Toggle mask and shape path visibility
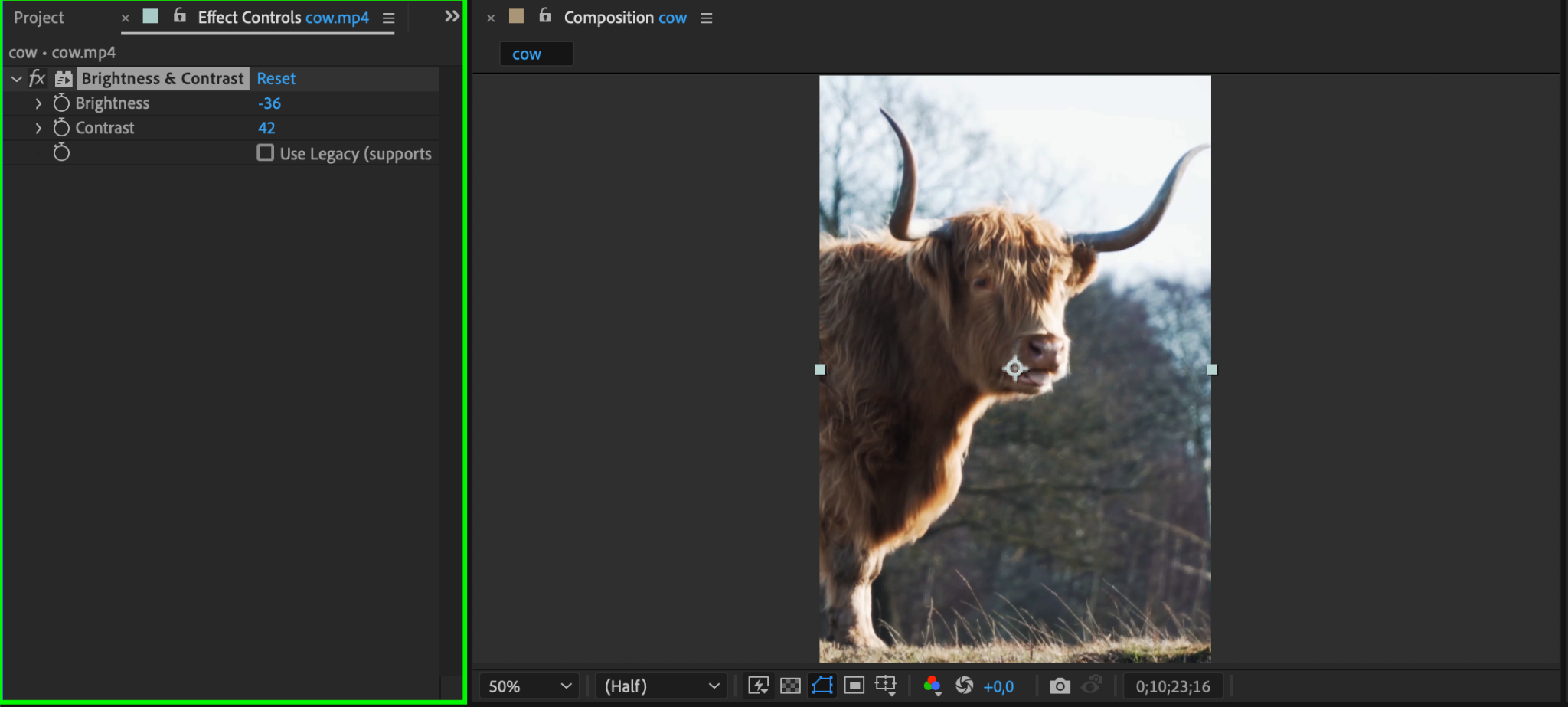Screen dimensions: 1568x707 (x=822, y=686)
